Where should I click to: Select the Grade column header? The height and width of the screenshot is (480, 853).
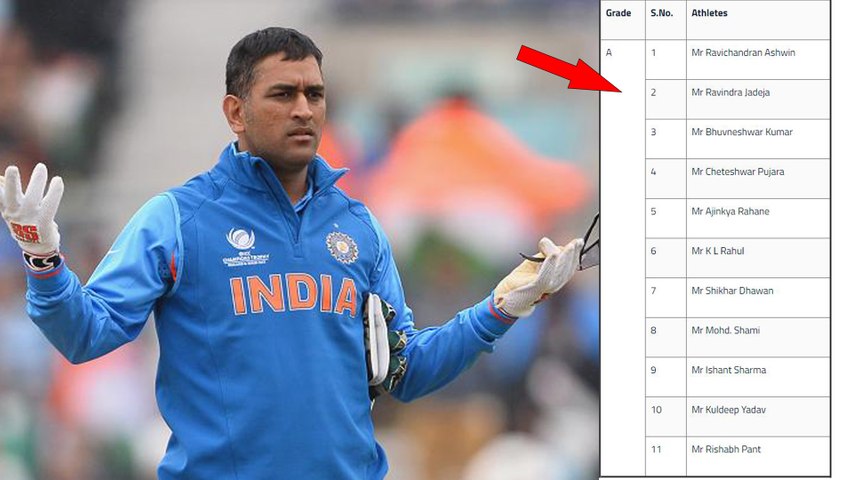point(619,13)
